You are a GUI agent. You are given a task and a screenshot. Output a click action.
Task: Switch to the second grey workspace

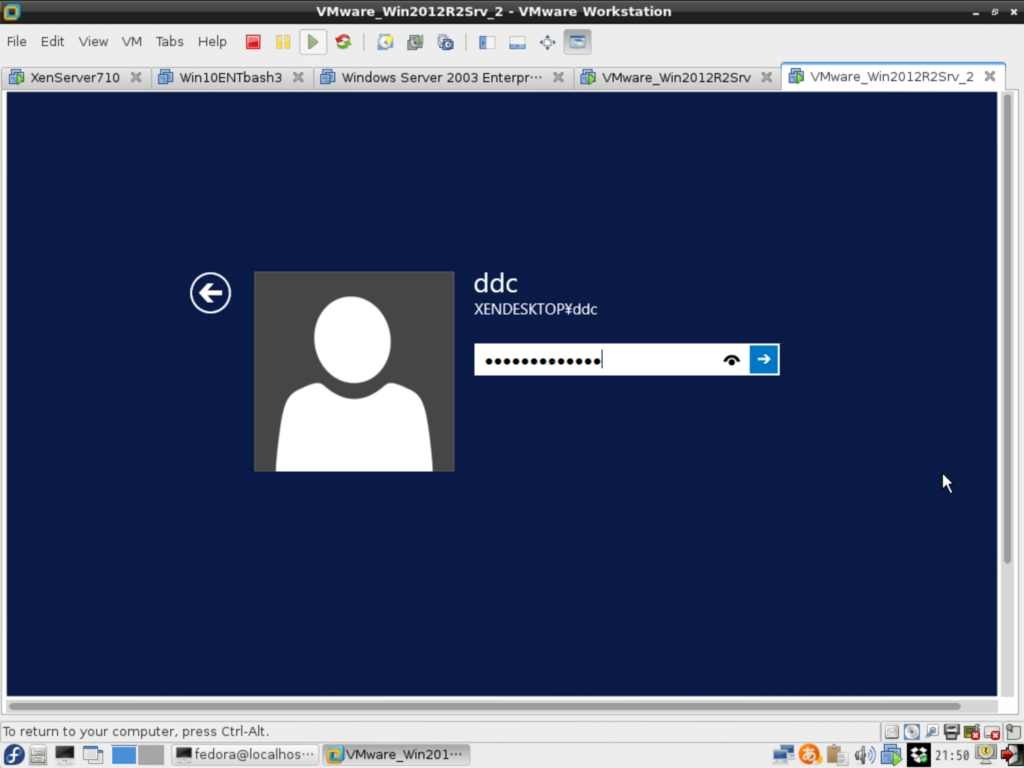(152, 755)
